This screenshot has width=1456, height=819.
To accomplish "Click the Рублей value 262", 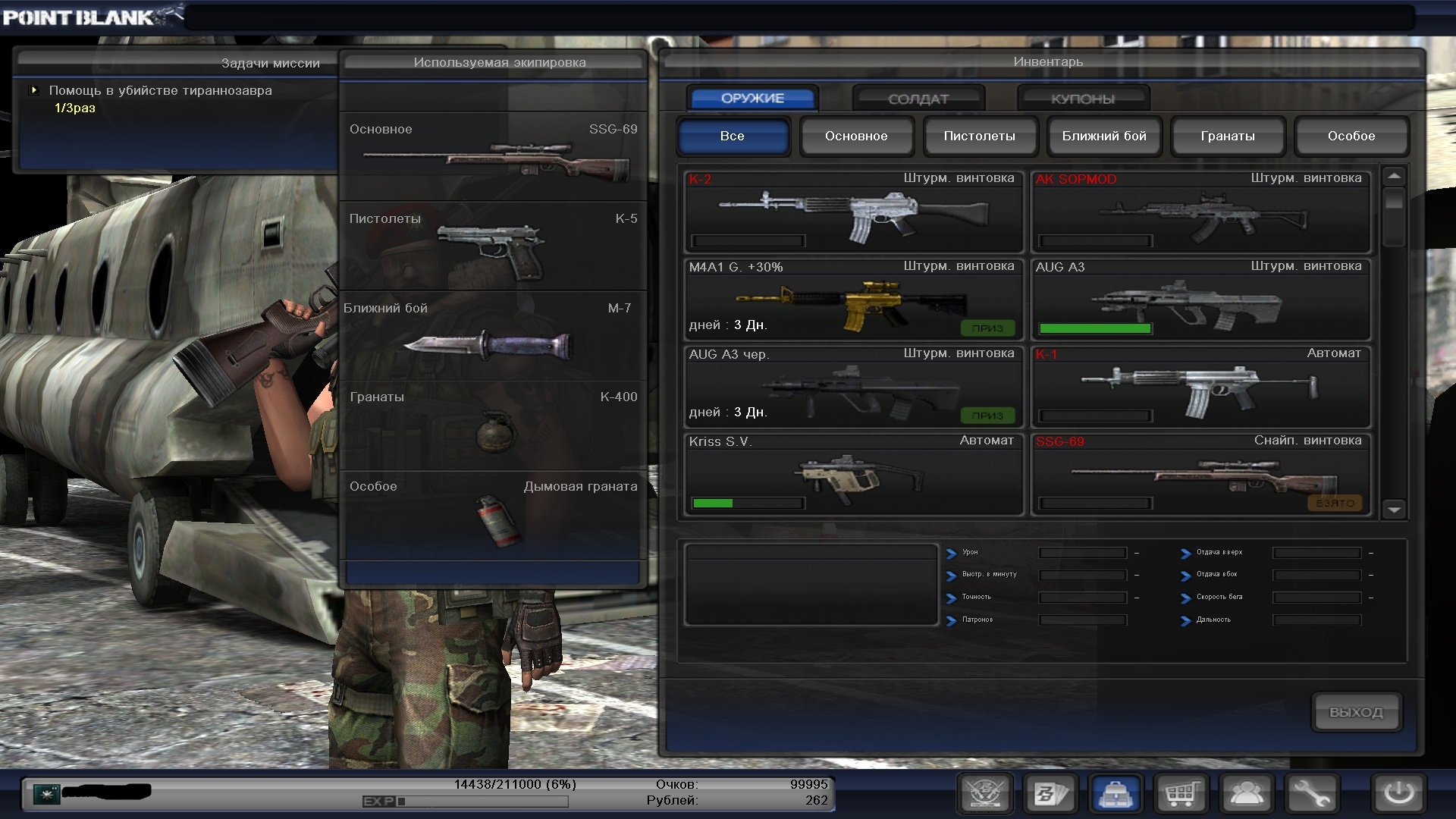I will [x=817, y=800].
